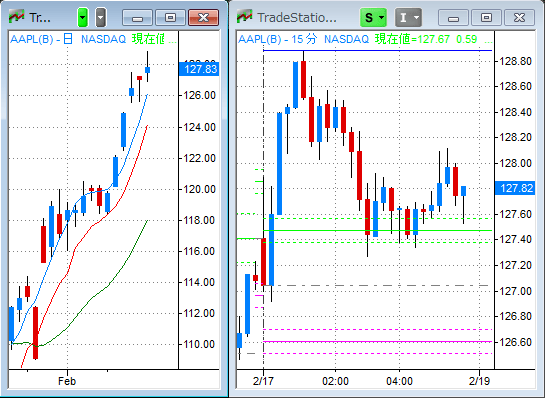Image resolution: width=545 pixels, height=398 pixels.
Task: Click 2/17 date label on right time axis
Action: point(263,381)
